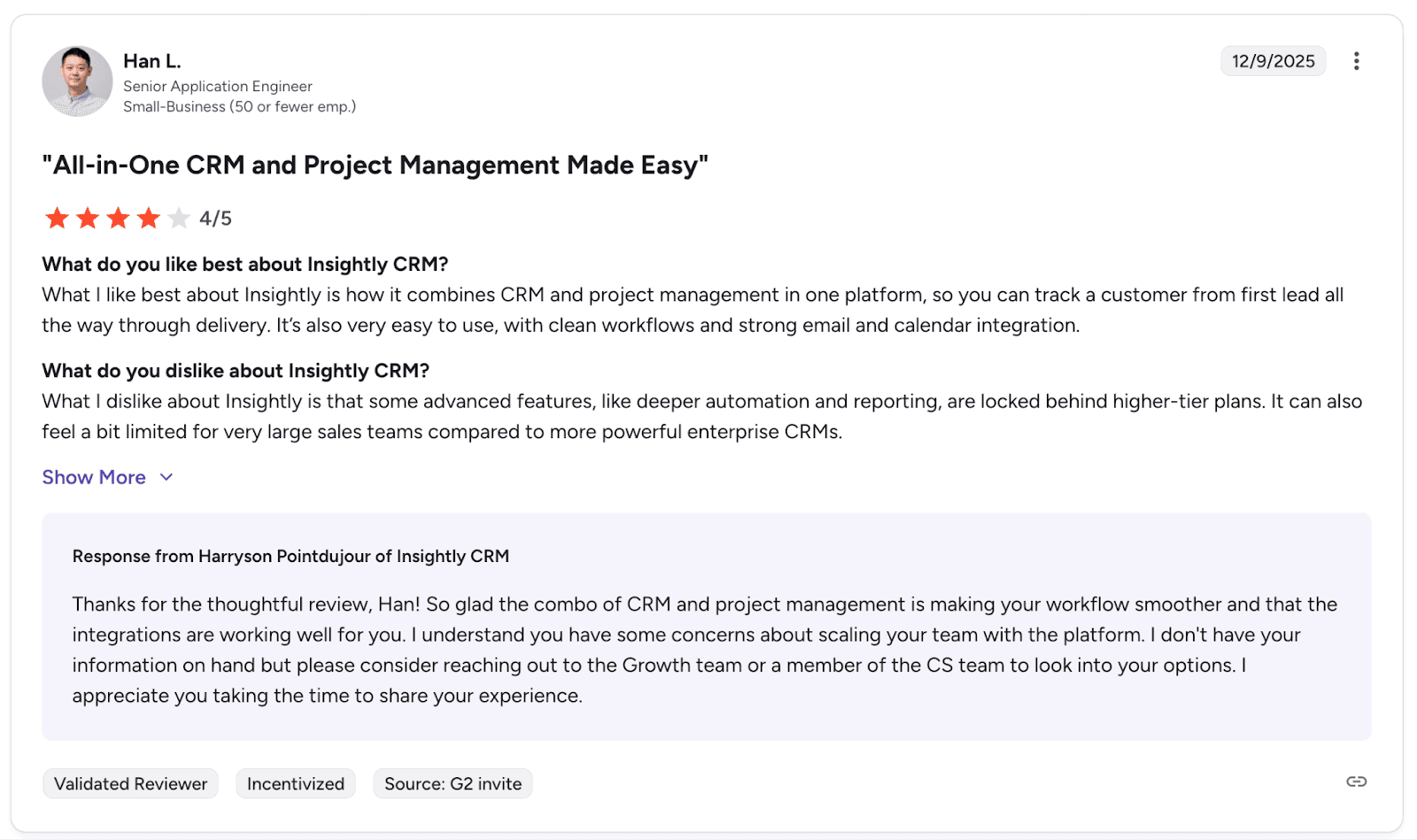
Task: Click "Response from Harryson Pointdujour of Insightly CRM"
Action: point(290,556)
